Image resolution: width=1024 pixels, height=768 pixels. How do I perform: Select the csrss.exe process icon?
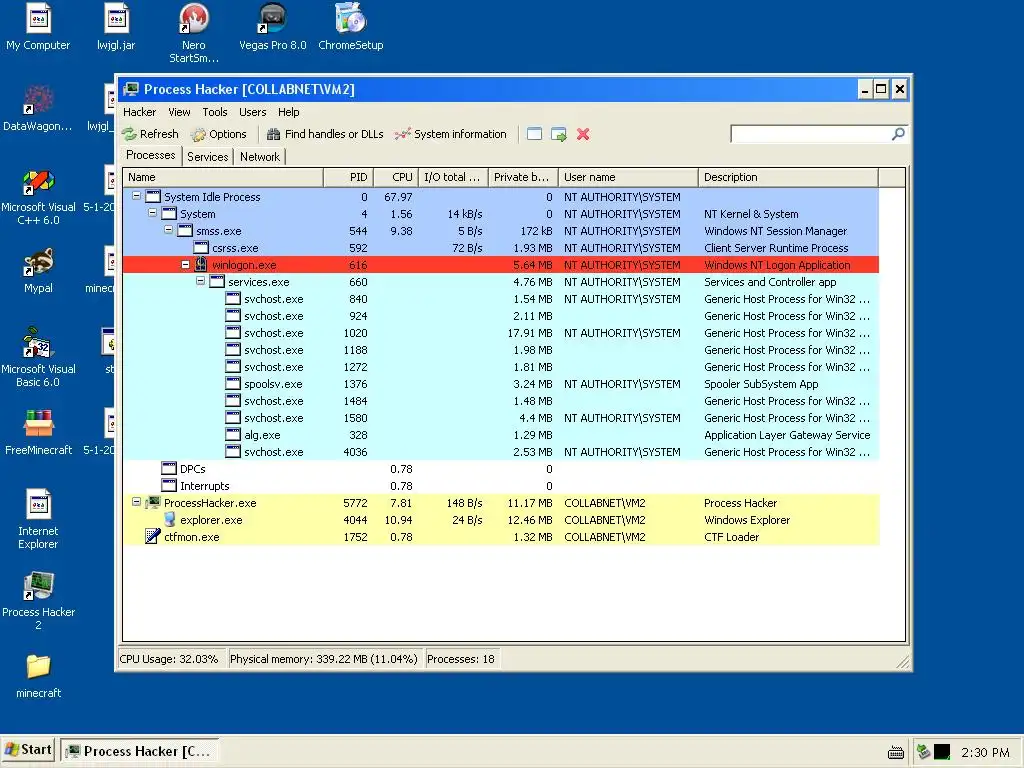pyautogui.click(x=201, y=248)
